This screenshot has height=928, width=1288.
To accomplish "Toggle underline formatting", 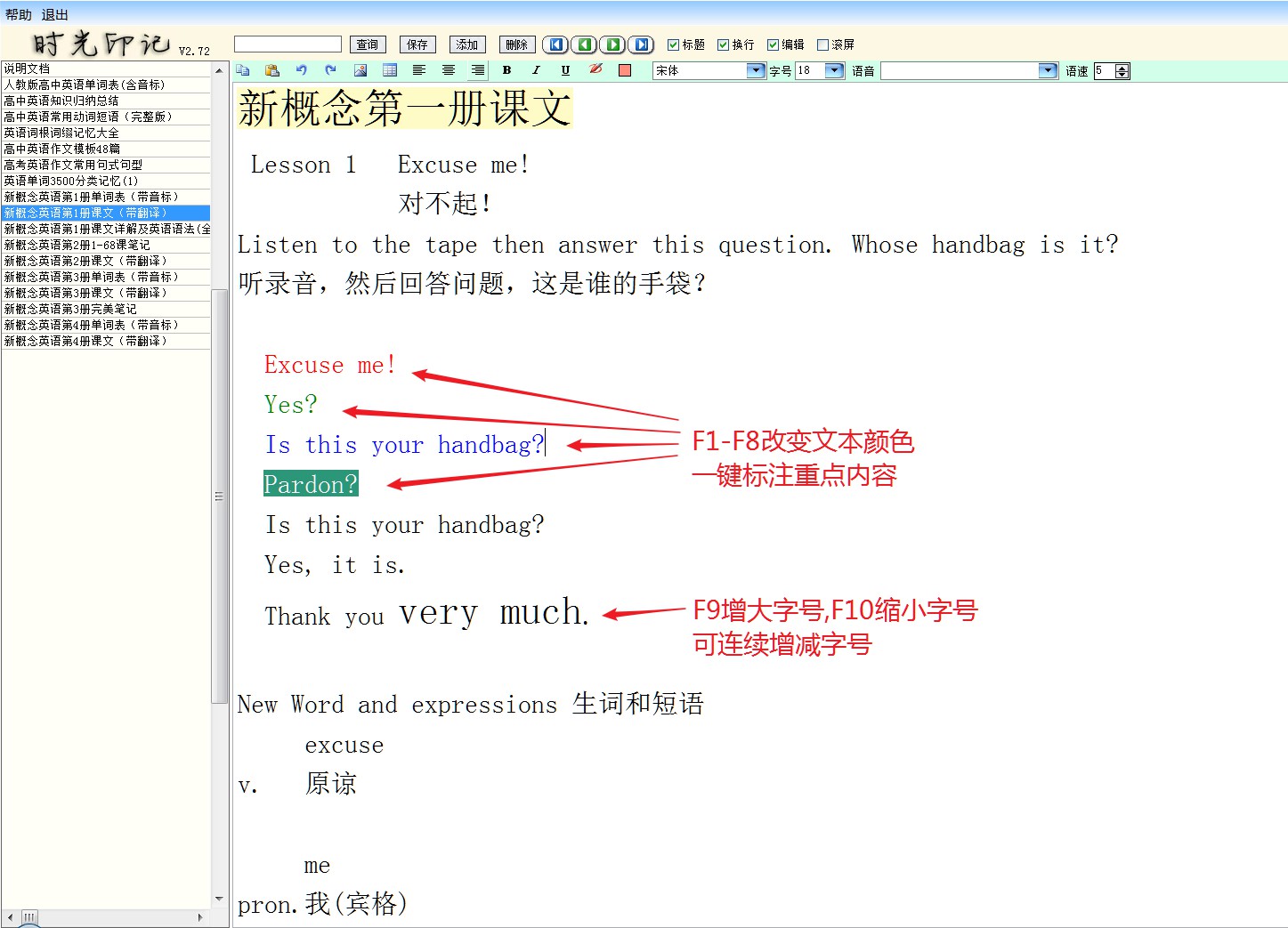I will (x=565, y=70).
